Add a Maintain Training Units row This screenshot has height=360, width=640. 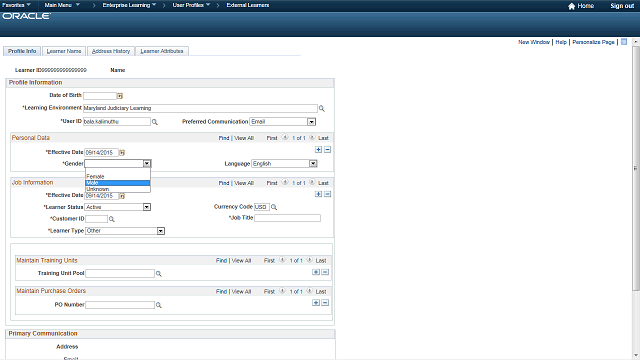(x=316, y=272)
